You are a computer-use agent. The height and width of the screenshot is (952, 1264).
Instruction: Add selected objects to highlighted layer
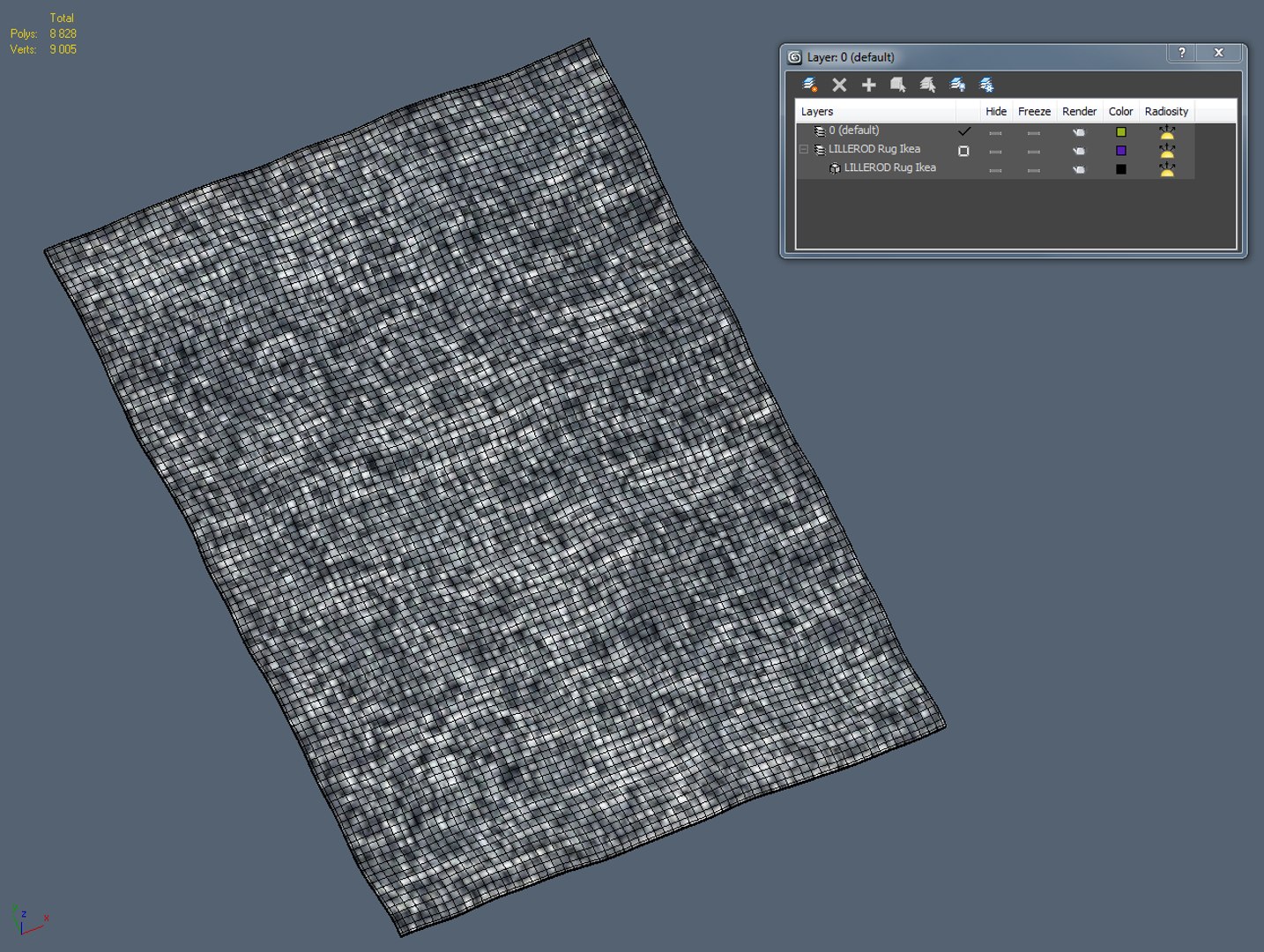pos(869,85)
